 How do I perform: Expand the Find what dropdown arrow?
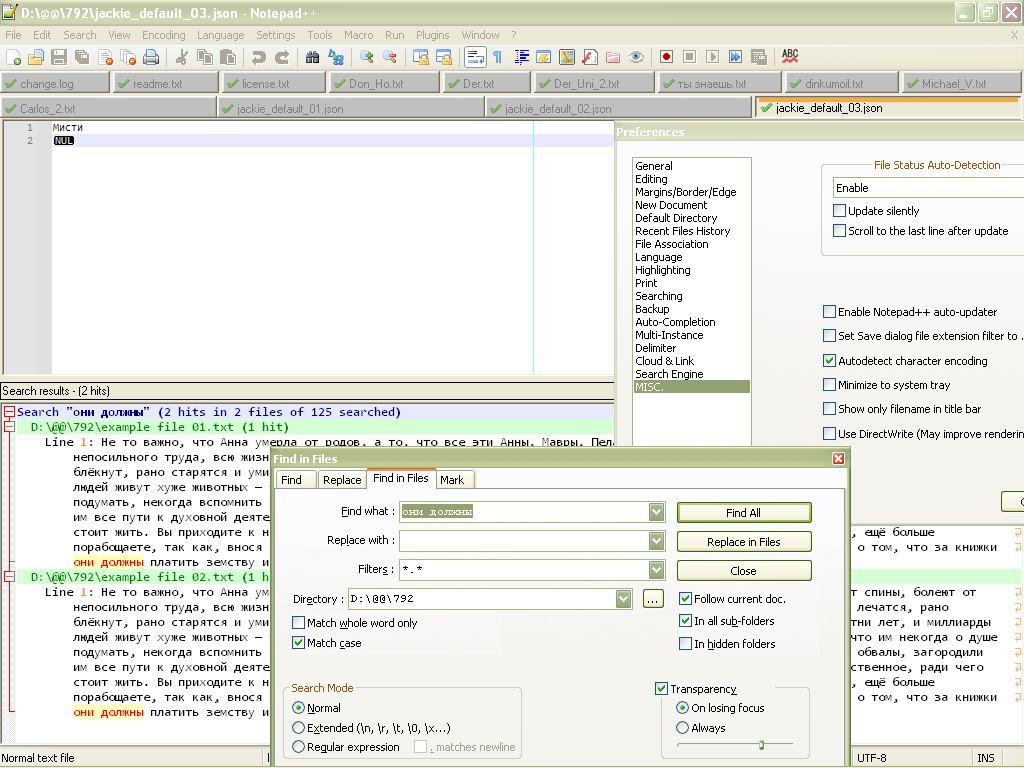tap(657, 512)
